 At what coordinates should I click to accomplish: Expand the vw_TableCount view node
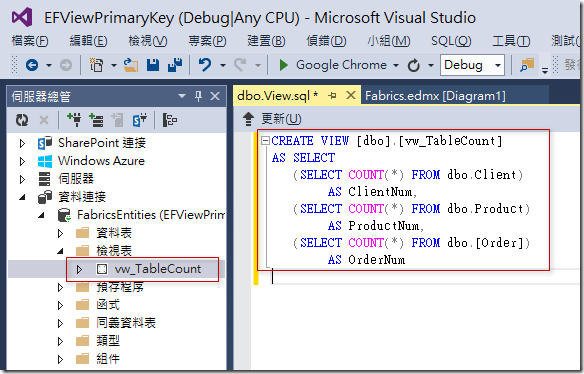click(79, 269)
